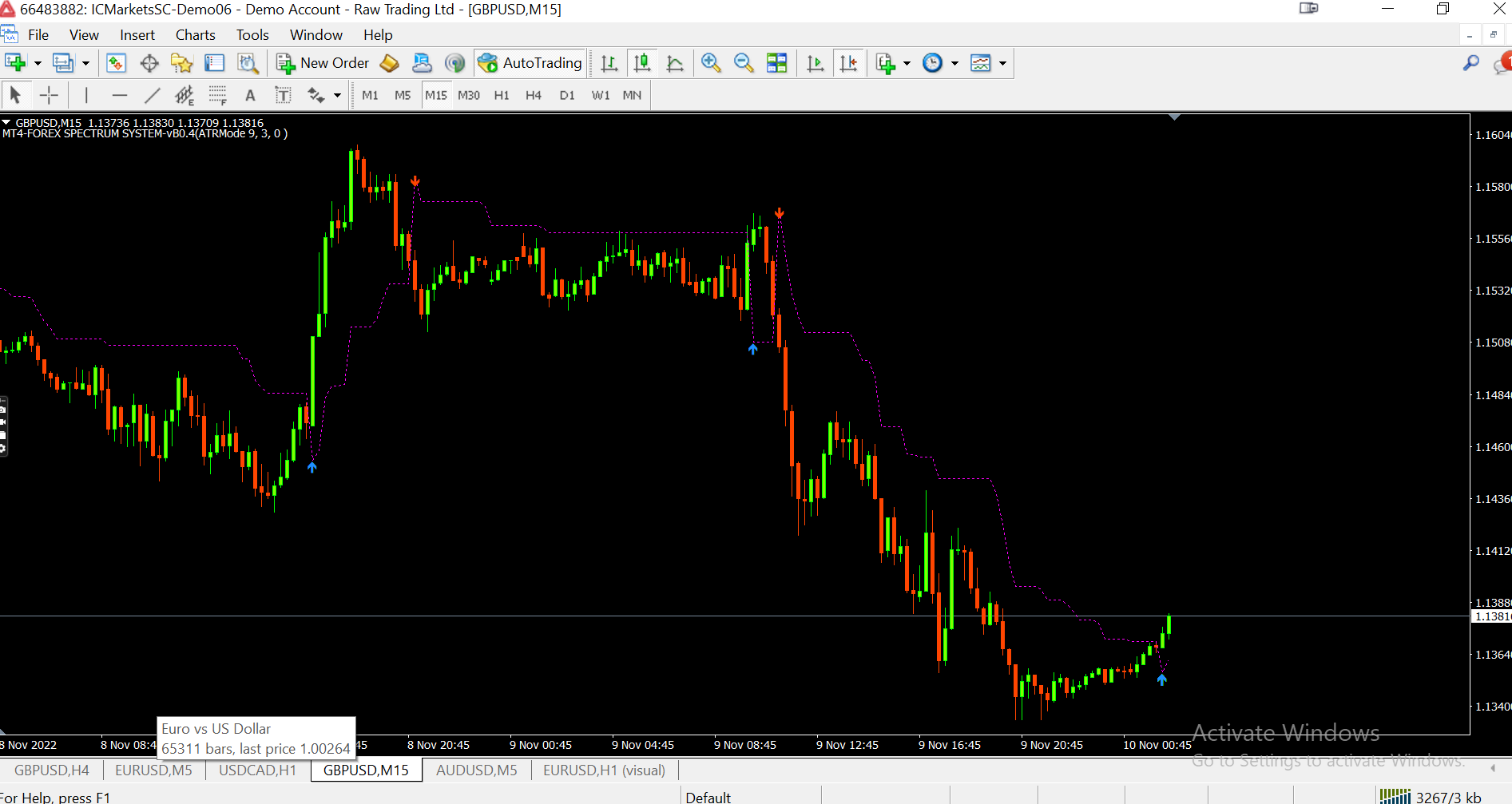The image size is (1512, 804).
Task: Open the Options server icon
Action: click(x=422, y=63)
